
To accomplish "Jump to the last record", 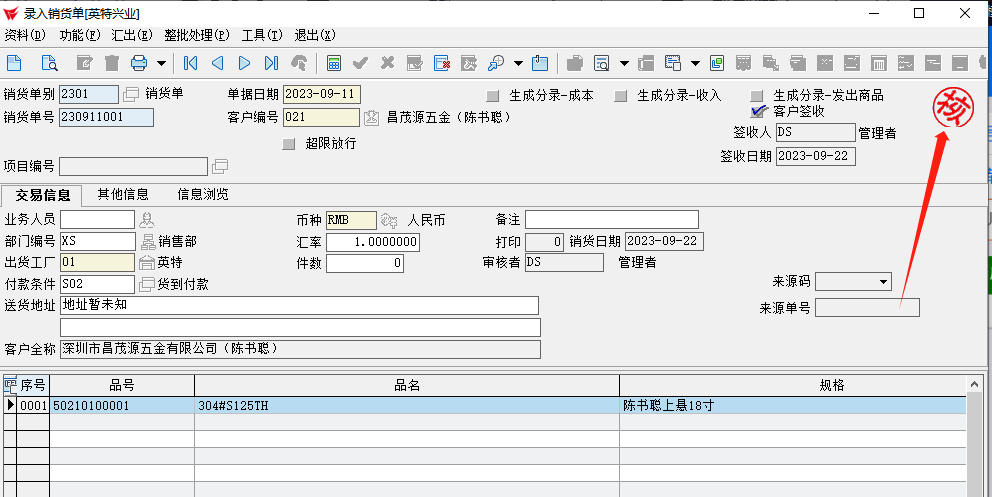I will 271,63.
